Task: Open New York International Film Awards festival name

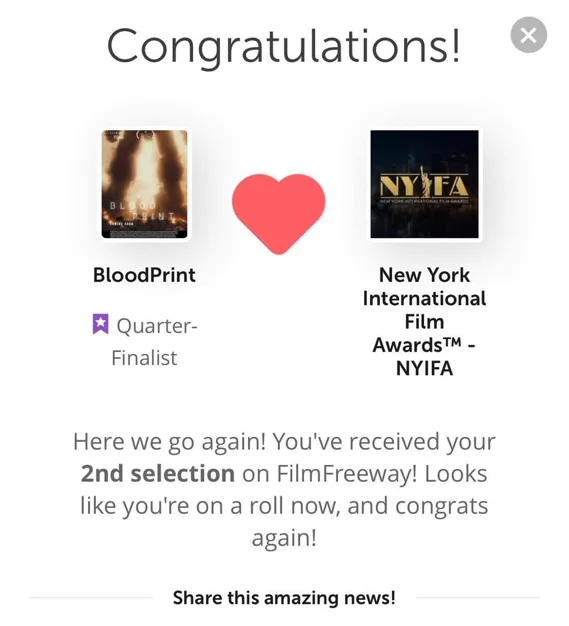Action: [x=424, y=321]
